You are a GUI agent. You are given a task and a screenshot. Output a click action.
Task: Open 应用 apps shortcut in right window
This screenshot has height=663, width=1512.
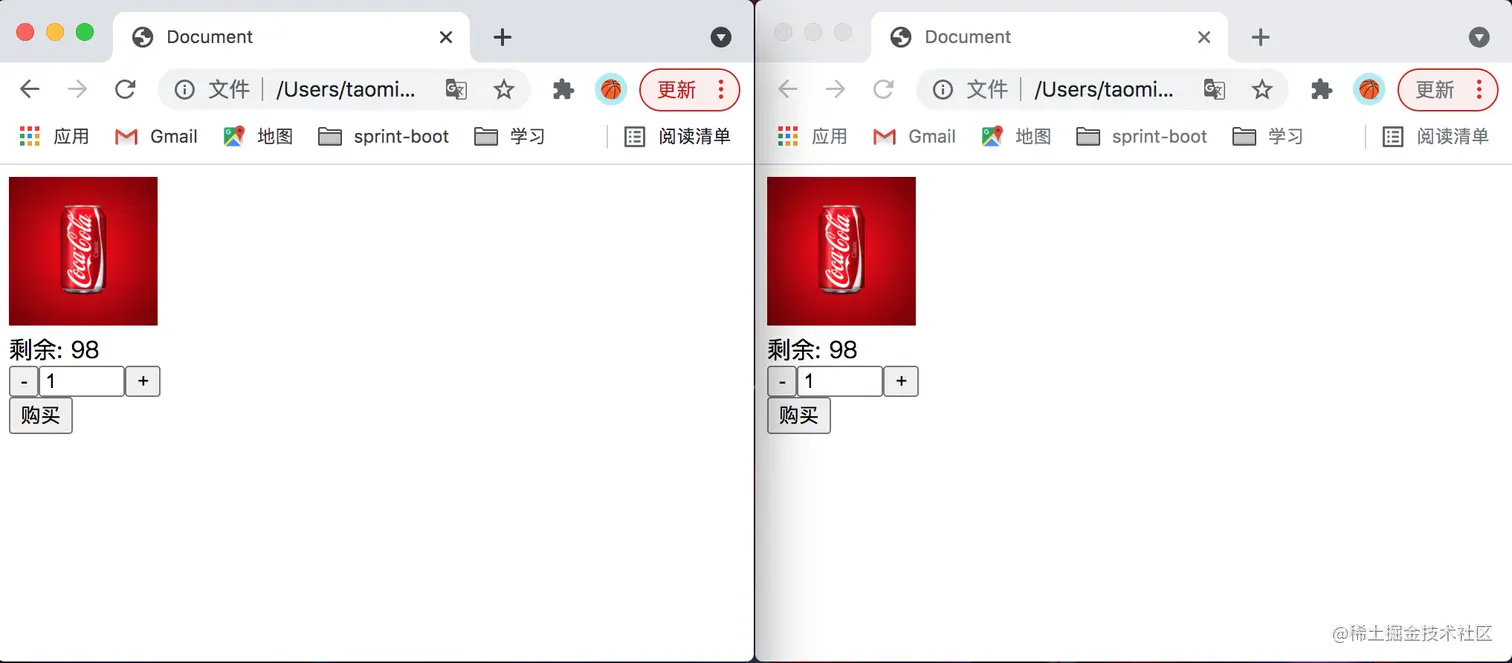813,136
